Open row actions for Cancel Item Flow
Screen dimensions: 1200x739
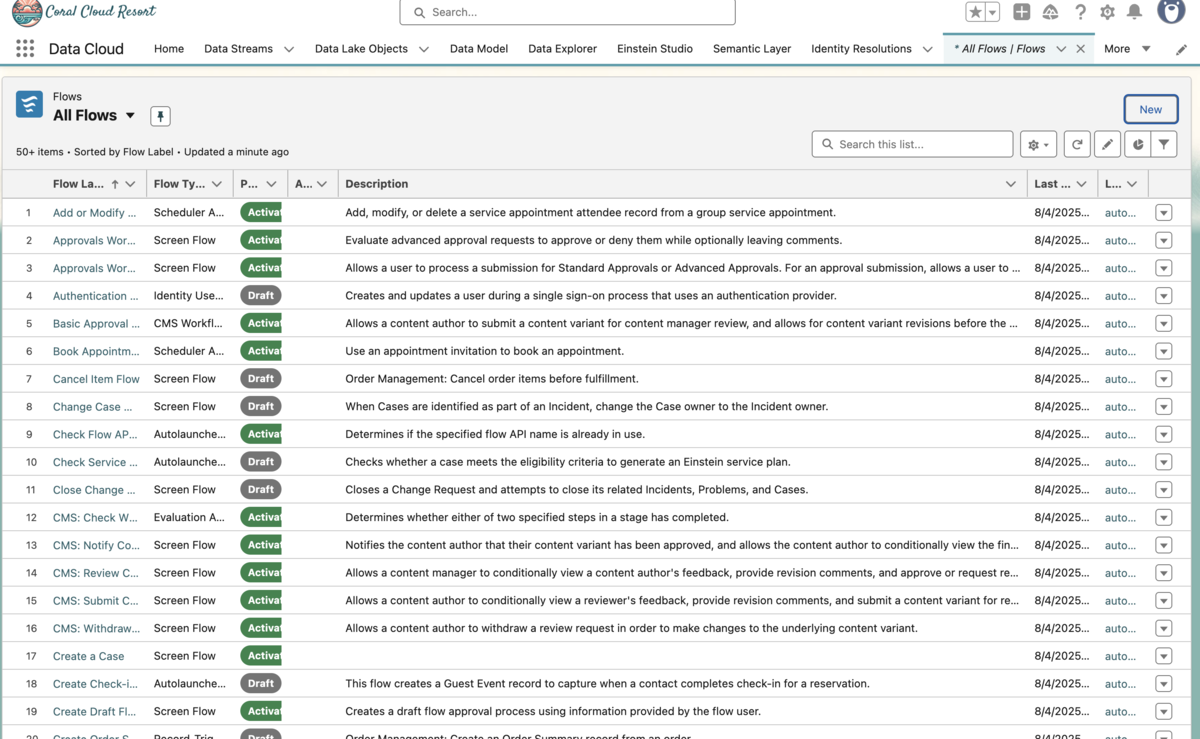point(1163,379)
